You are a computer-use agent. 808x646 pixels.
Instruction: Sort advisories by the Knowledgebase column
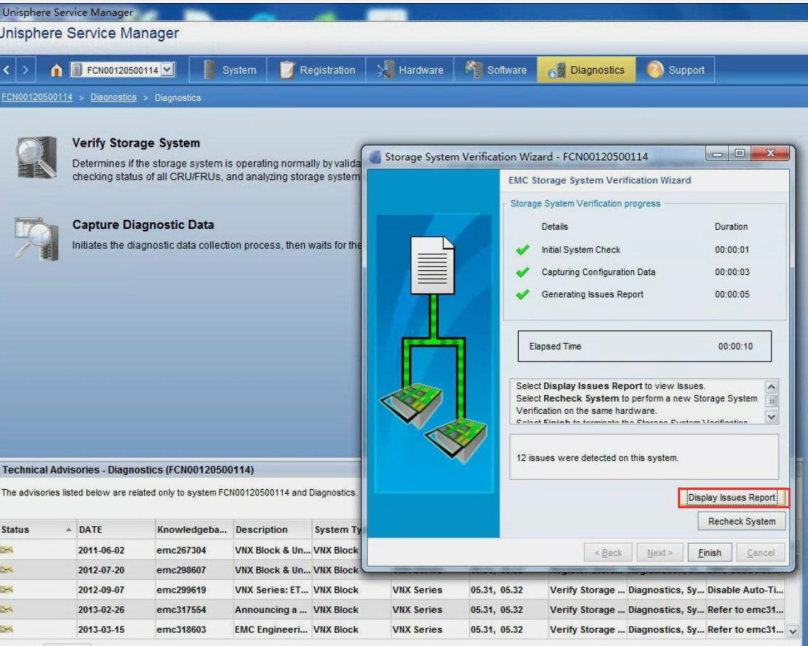(x=194, y=530)
